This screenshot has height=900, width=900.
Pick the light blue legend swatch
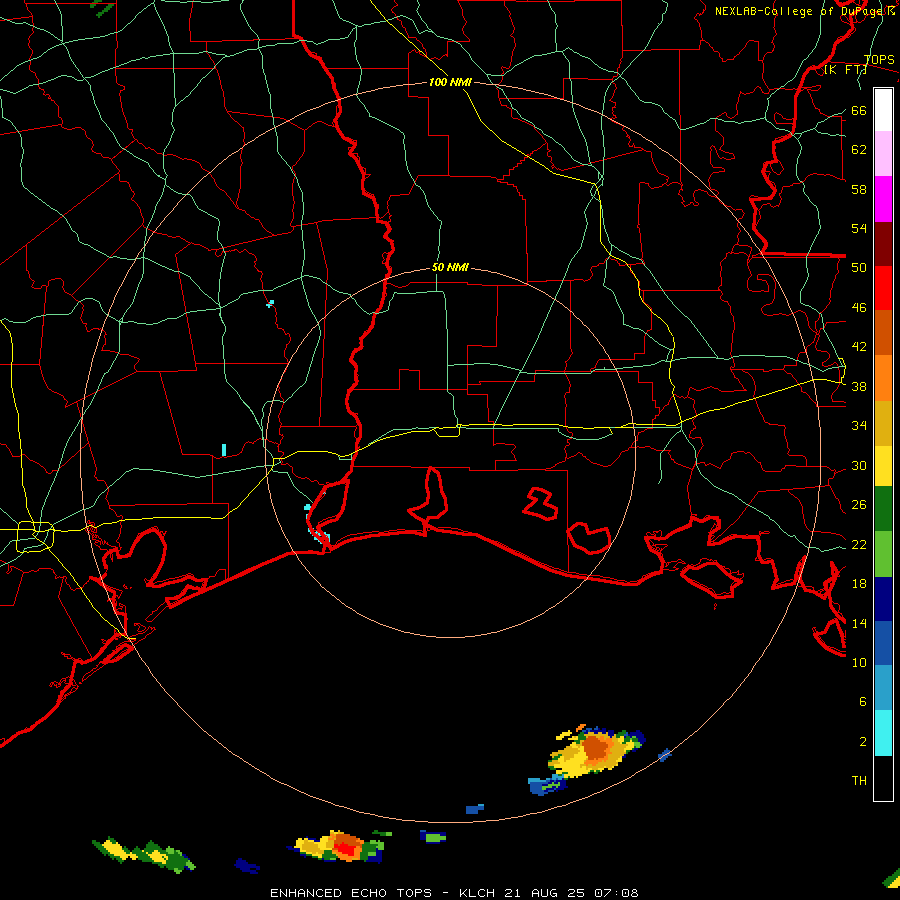click(883, 688)
